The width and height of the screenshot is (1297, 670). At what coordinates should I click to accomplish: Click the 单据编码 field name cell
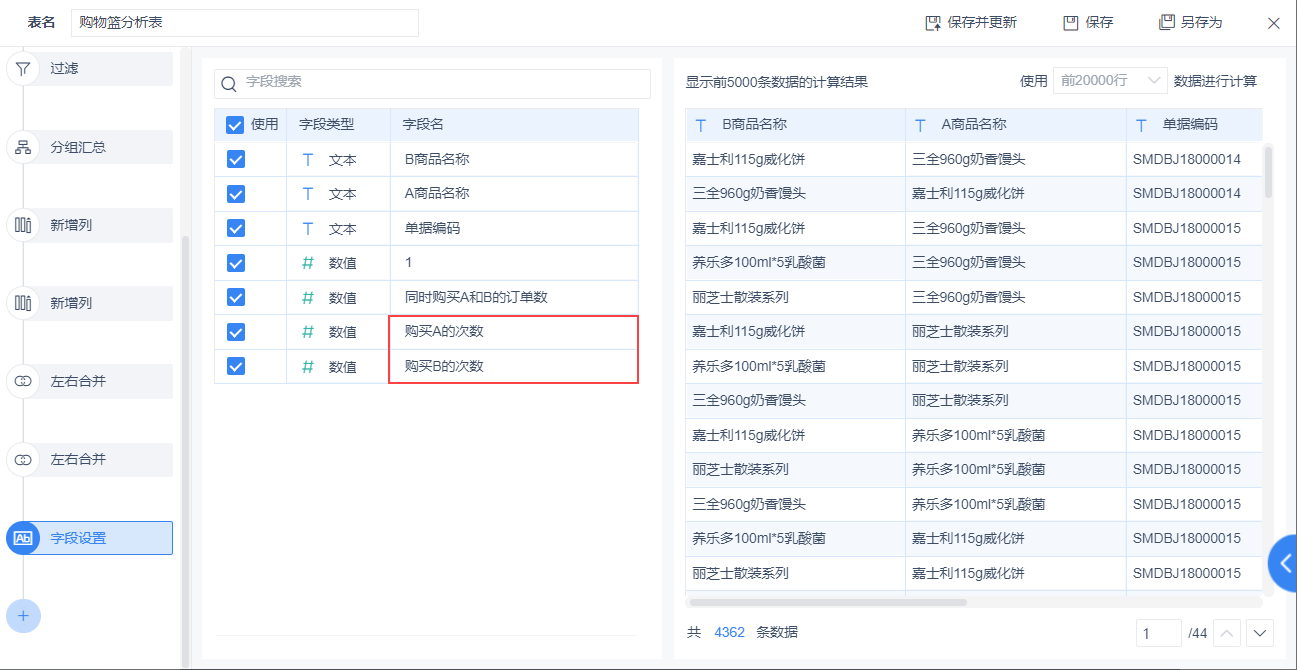click(514, 228)
